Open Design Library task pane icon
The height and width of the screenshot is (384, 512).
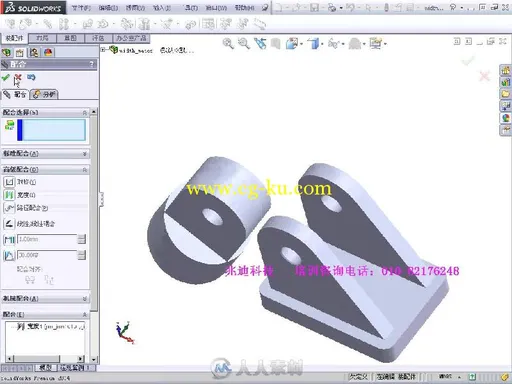[506, 82]
